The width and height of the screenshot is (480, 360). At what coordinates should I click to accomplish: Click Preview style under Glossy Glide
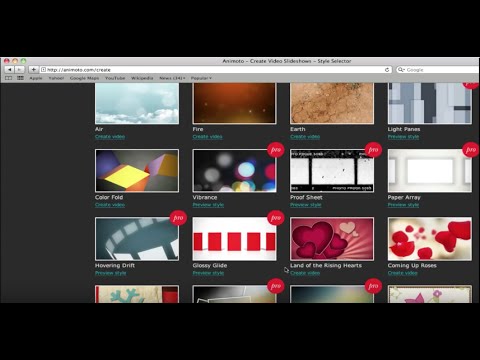tap(208, 273)
